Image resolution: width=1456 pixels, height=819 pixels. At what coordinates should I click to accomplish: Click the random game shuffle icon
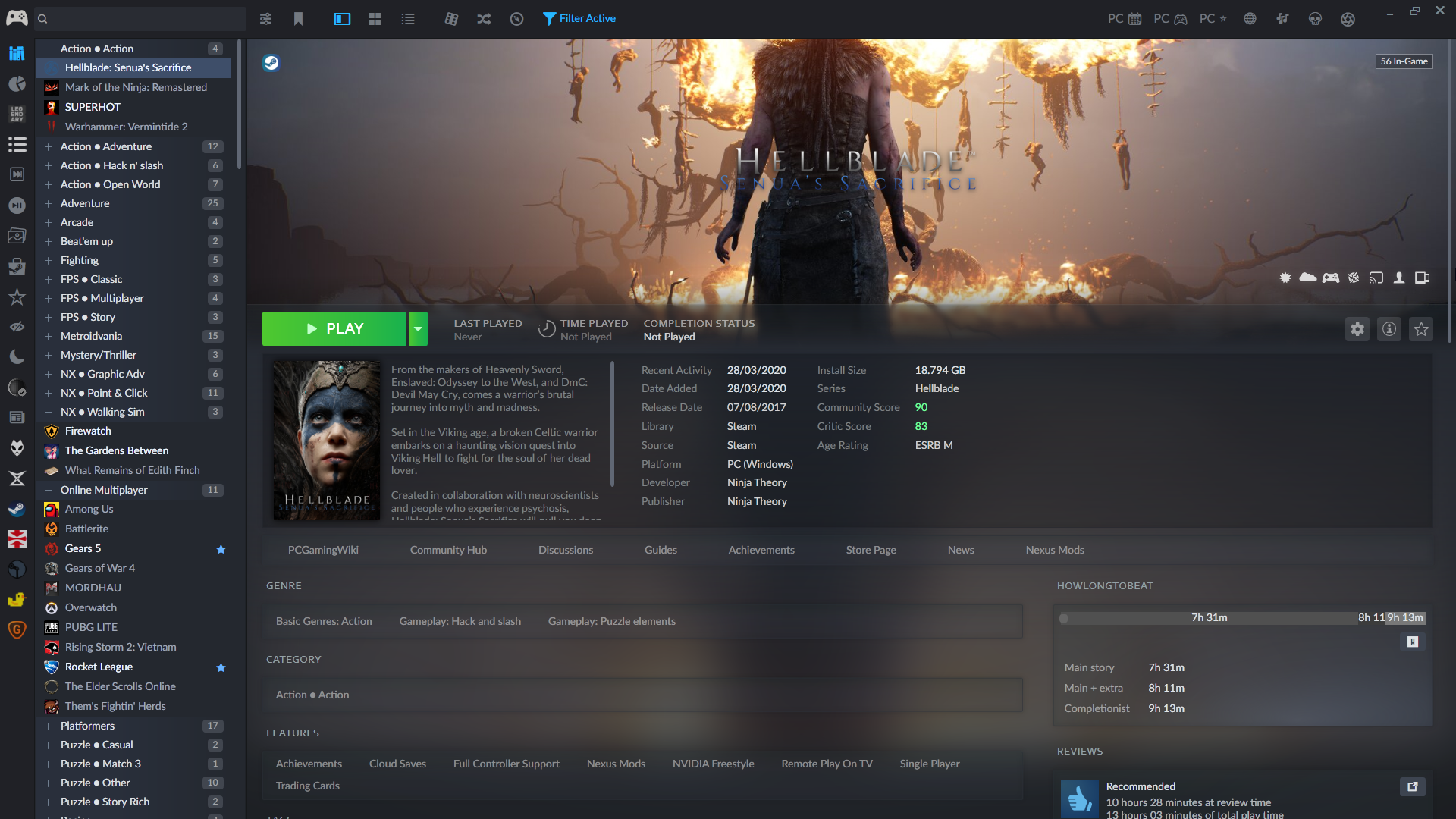[484, 19]
